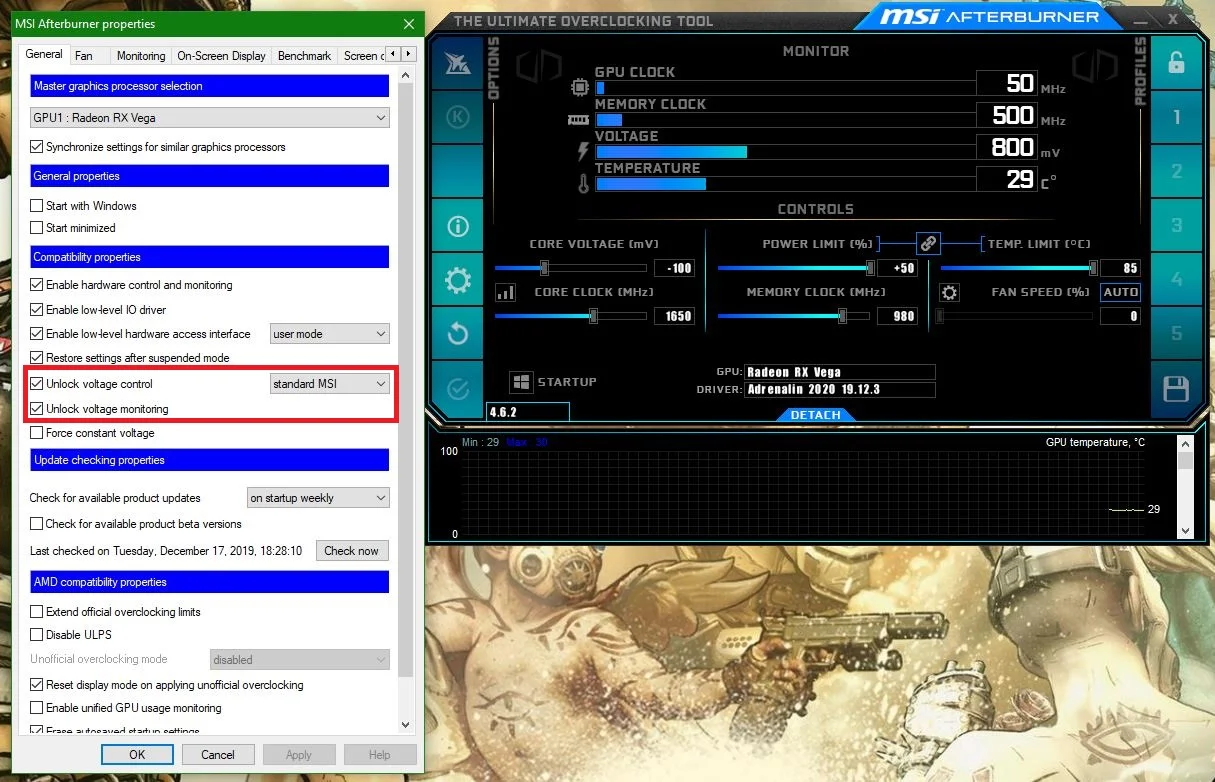Toggle the power/temp limit link icon
Image resolution: width=1215 pixels, height=782 pixels.
click(928, 243)
